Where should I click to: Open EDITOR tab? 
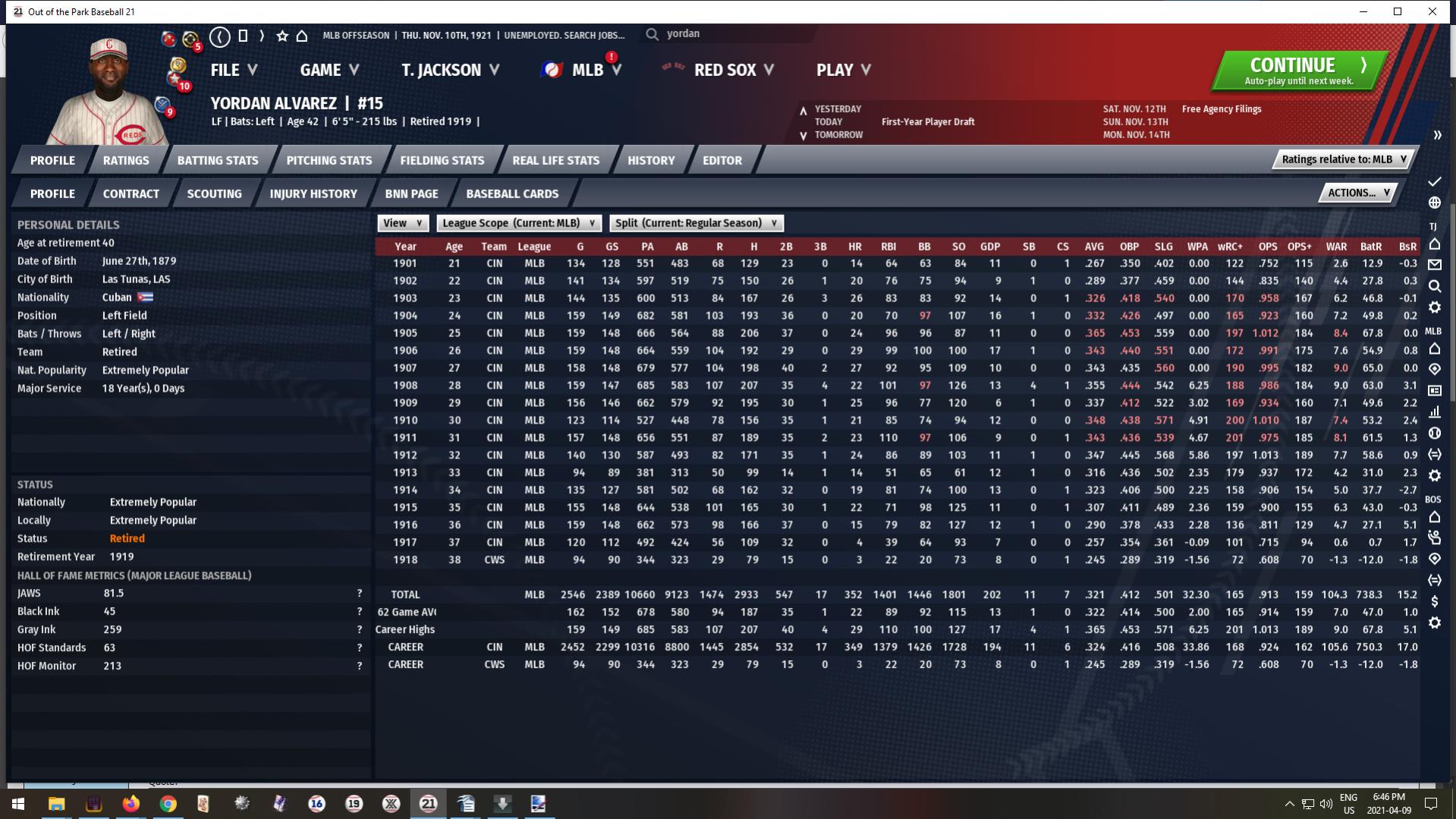722,160
